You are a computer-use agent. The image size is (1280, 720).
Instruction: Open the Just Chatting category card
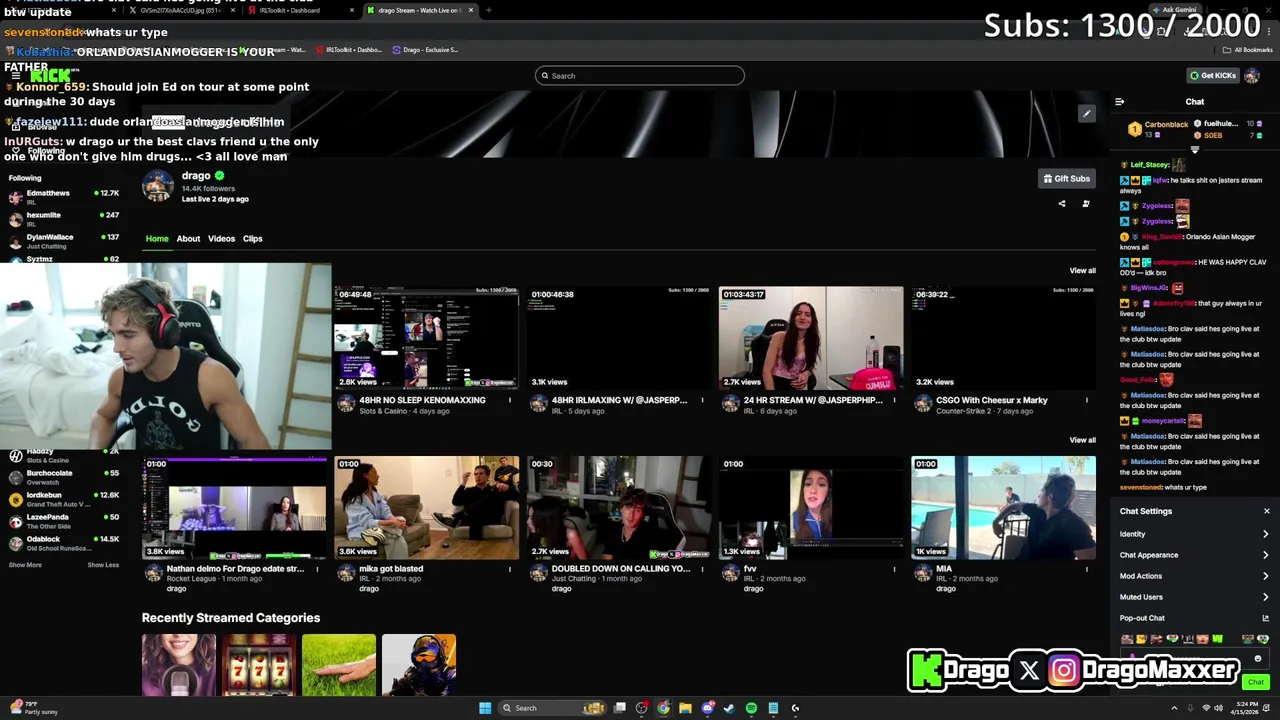tap(179, 665)
